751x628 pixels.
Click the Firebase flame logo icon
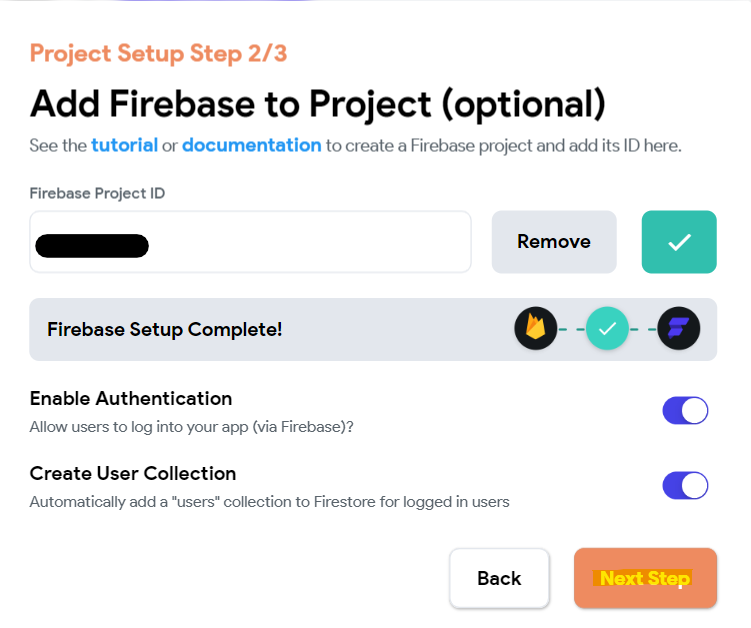click(x=536, y=328)
